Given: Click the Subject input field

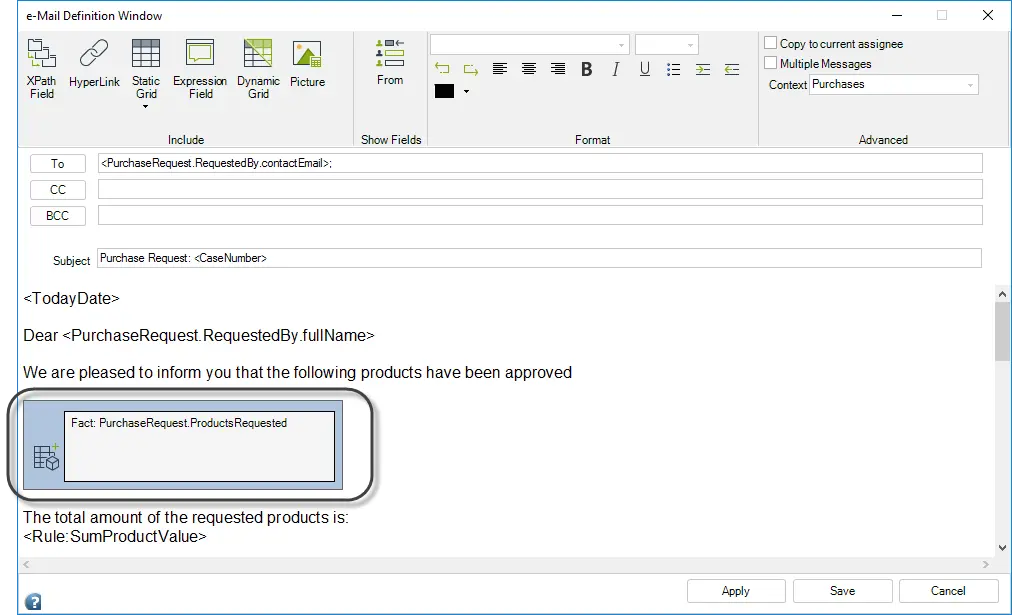Looking at the screenshot, I should (540, 258).
